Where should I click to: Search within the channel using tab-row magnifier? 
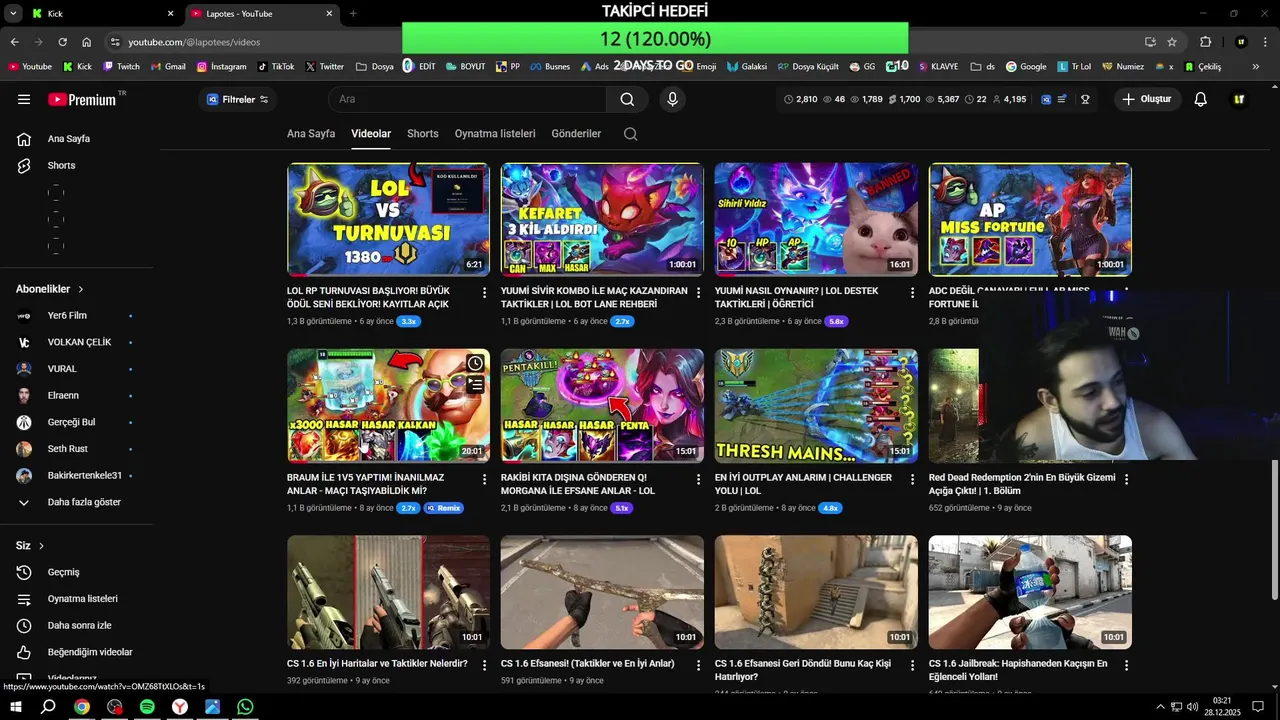(631, 134)
